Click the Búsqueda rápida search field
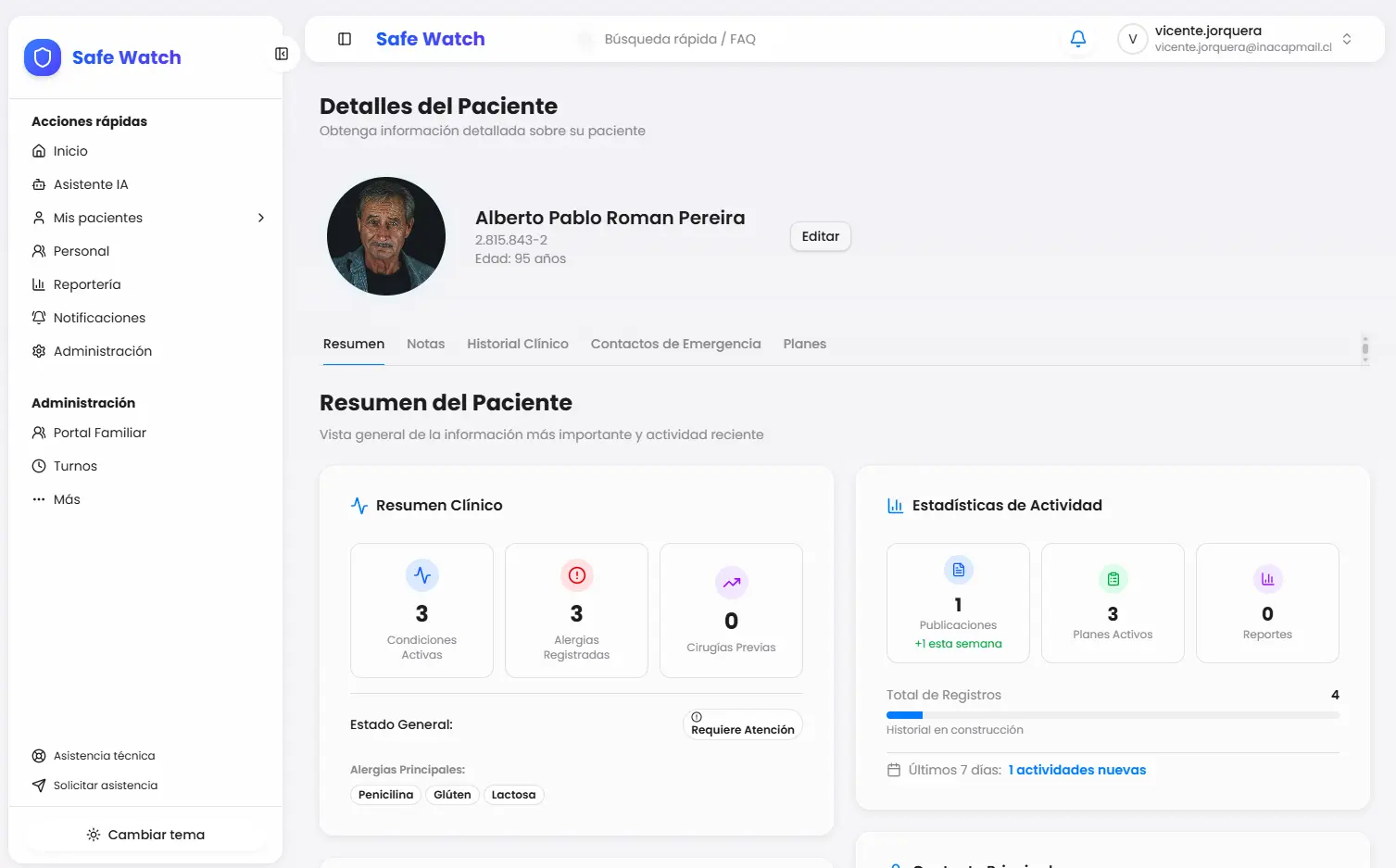This screenshot has height=868, width=1396. click(681, 38)
